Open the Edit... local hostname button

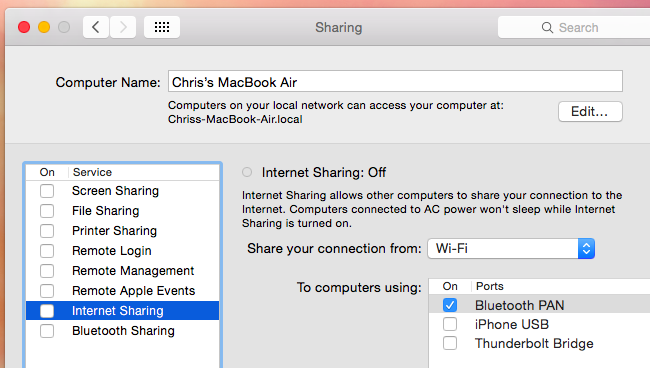[590, 111]
